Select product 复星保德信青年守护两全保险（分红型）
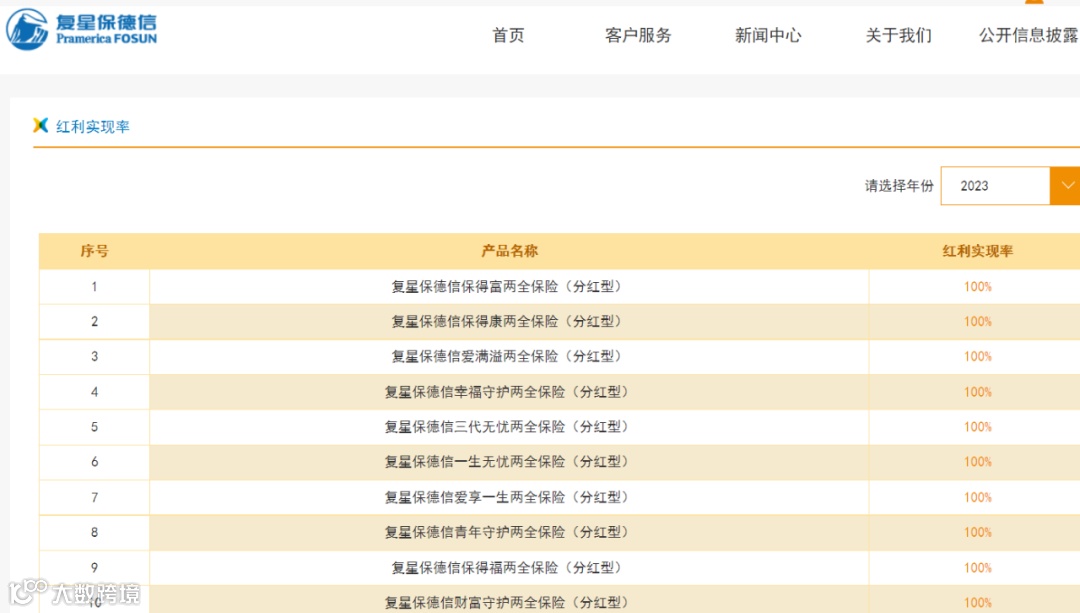 pos(509,532)
